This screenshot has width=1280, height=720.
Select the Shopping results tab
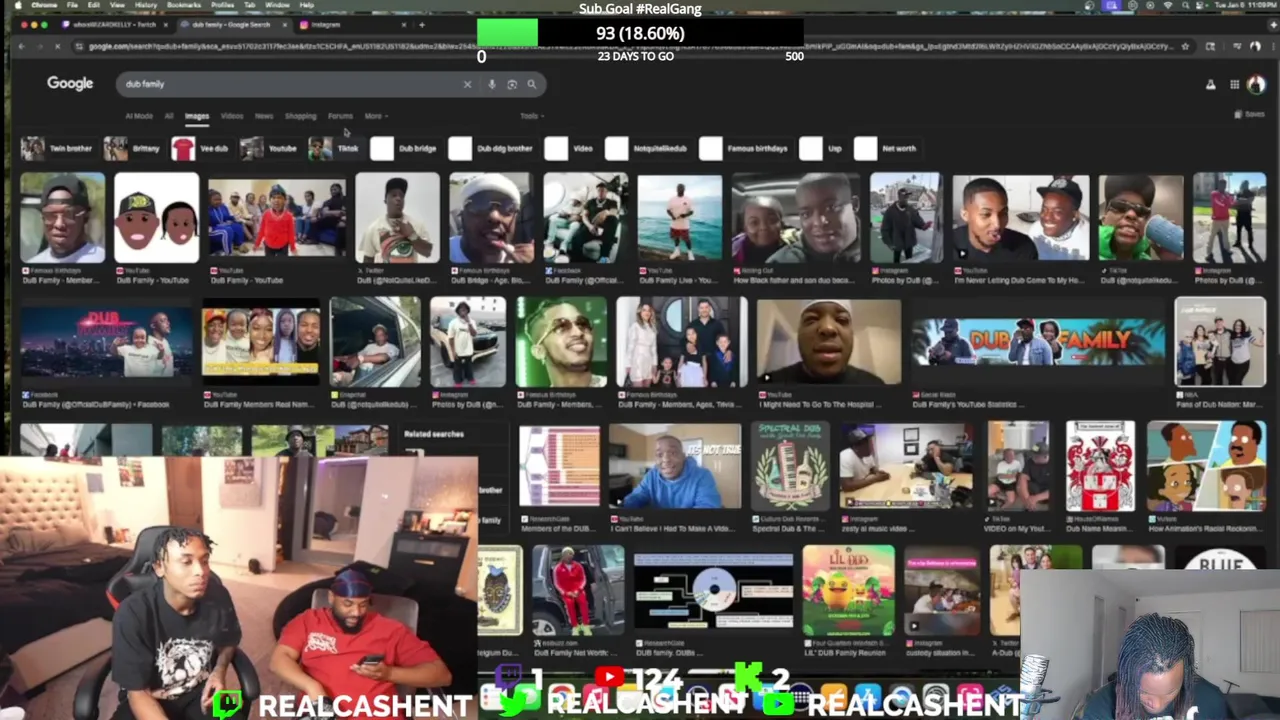(x=300, y=116)
